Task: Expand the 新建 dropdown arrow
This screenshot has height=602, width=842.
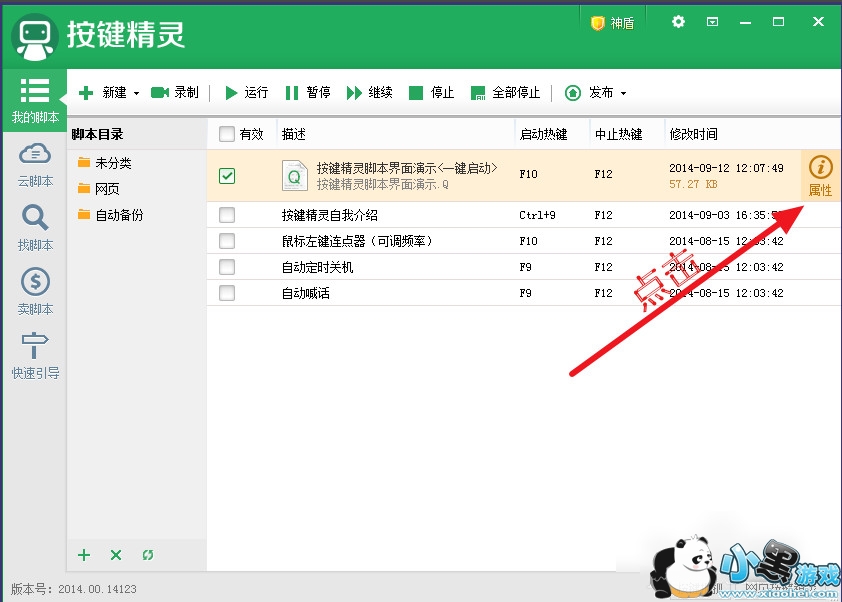Action: tap(136, 94)
